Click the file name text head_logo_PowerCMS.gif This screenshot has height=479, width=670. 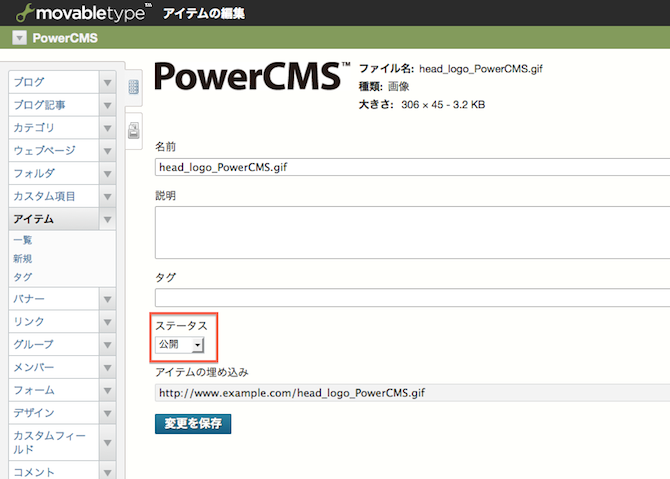pos(481,69)
